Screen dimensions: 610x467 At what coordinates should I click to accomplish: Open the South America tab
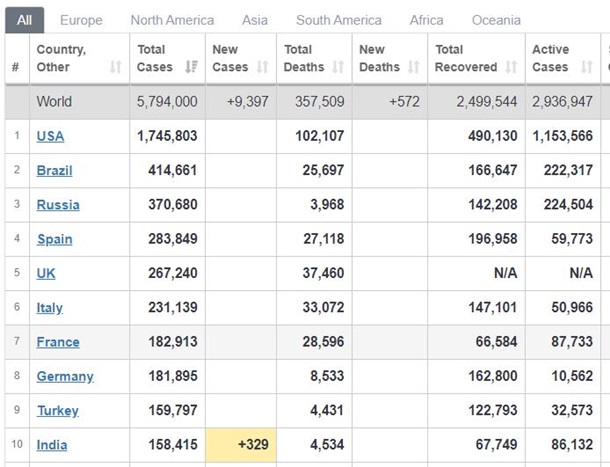338,20
